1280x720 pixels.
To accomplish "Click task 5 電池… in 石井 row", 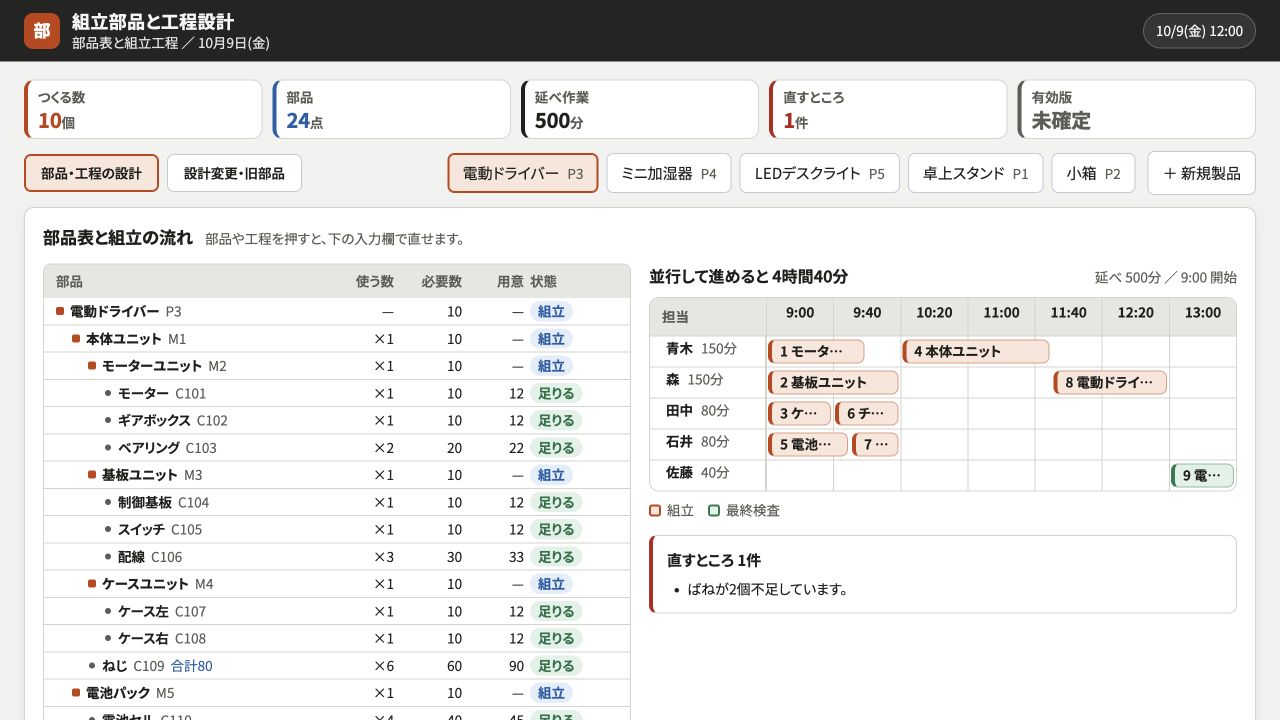I will point(808,444).
